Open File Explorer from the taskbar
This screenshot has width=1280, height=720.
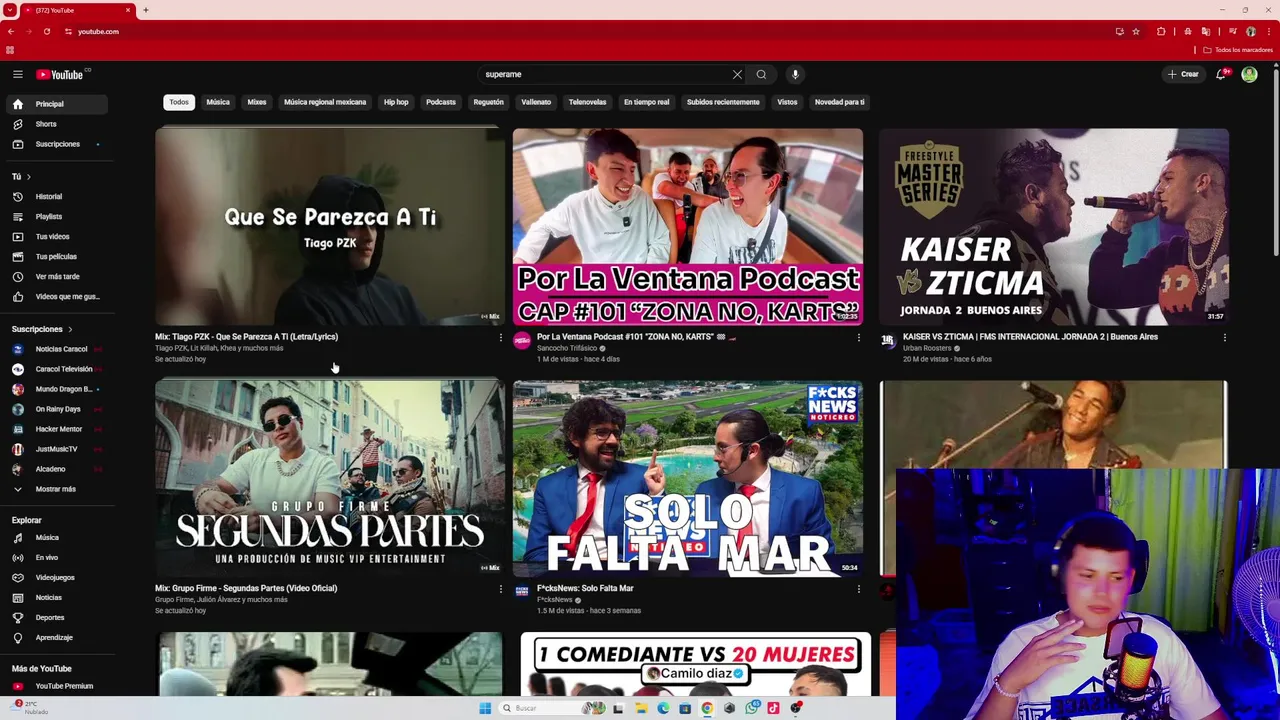point(641,708)
